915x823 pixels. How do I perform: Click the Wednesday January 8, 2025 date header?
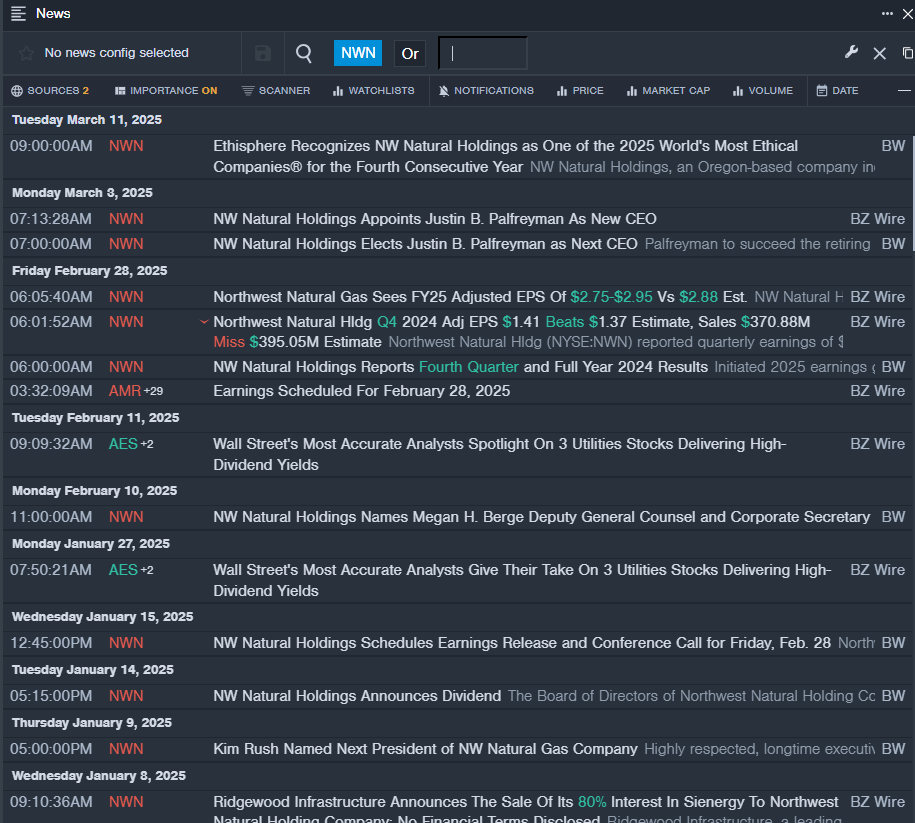(x=99, y=776)
